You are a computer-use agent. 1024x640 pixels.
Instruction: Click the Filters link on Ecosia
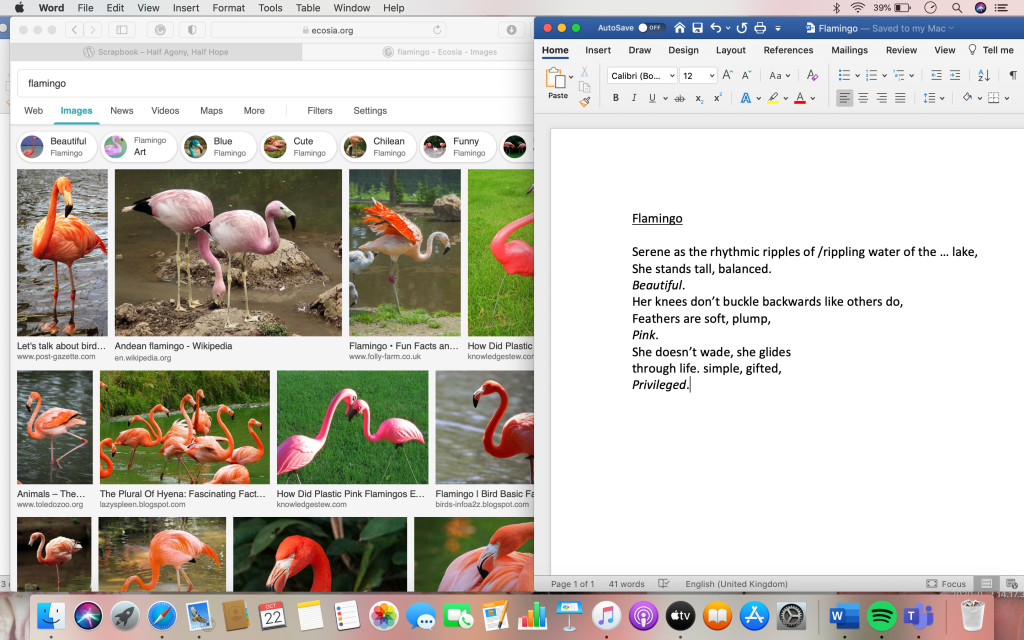tap(320, 111)
